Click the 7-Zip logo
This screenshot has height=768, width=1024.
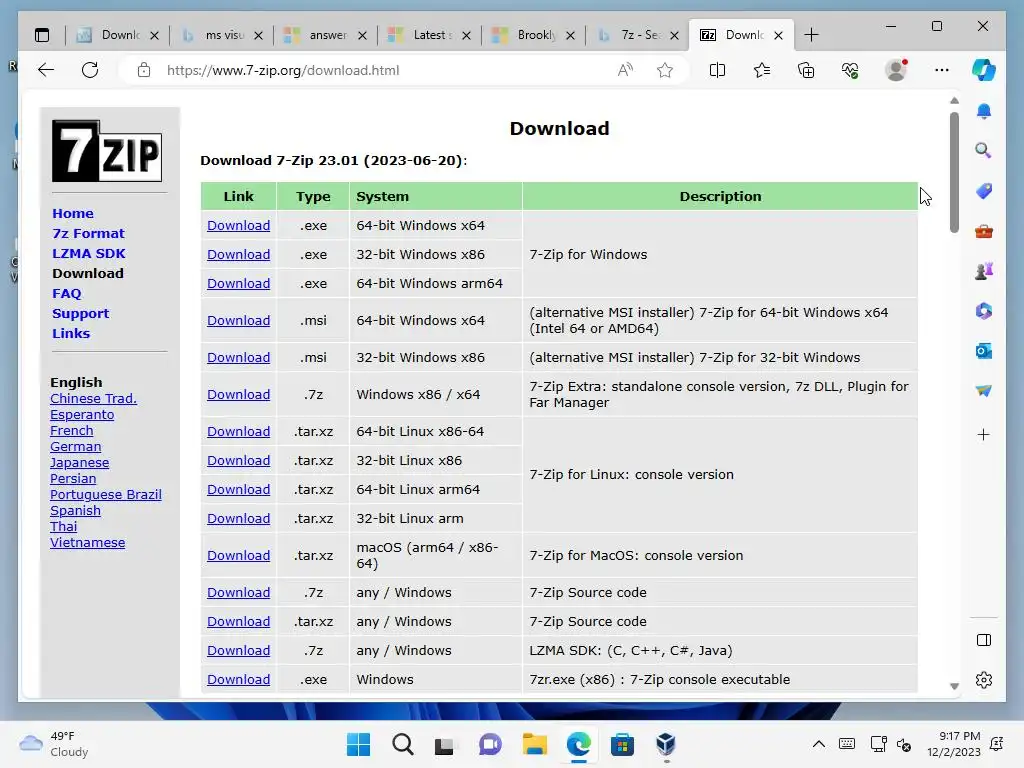pos(107,151)
